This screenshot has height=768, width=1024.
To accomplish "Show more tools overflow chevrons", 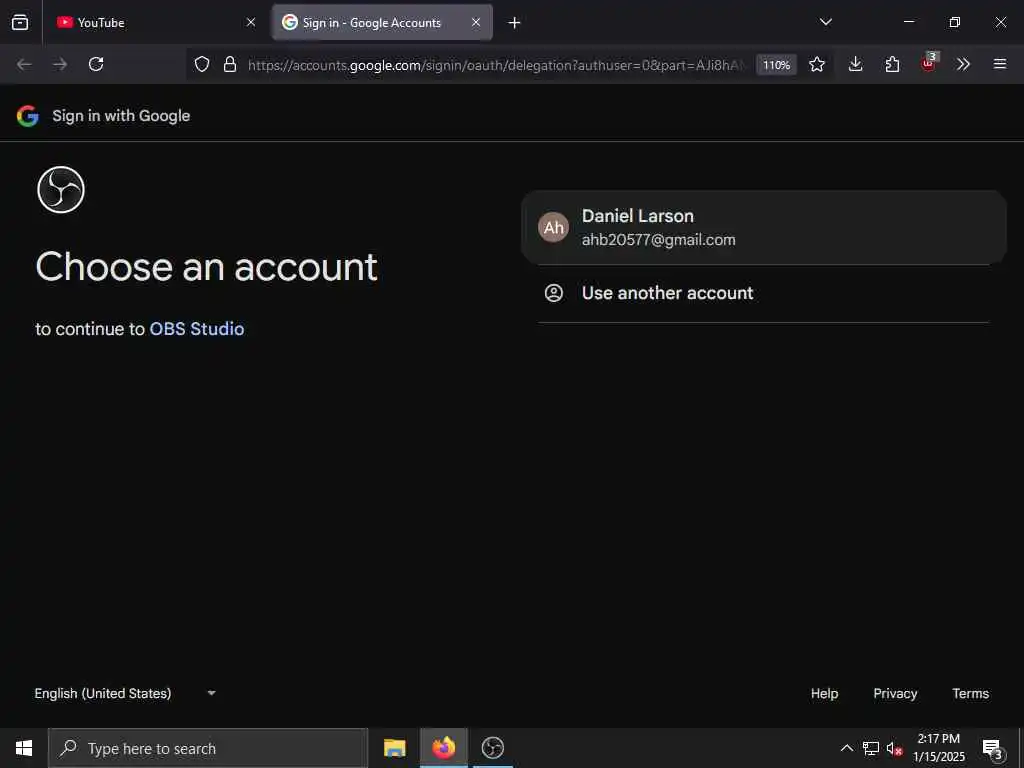I will (963, 64).
